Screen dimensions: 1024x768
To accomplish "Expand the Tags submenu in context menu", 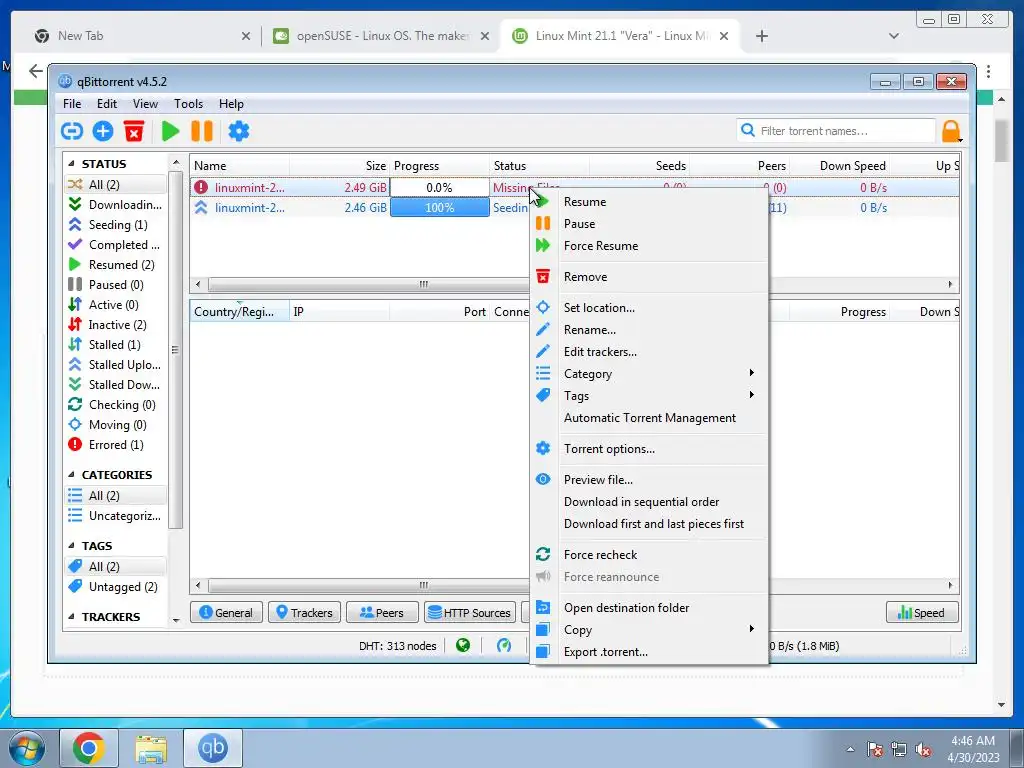I will (x=649, y=396).
